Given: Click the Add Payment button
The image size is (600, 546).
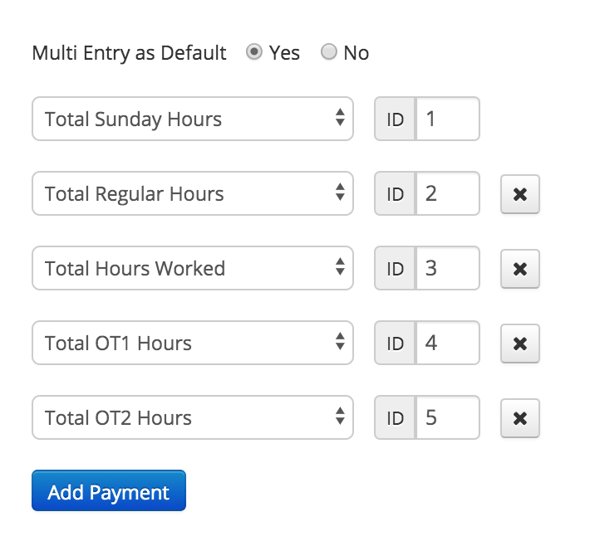Looking at the screenshot, I should click(109, 491).
